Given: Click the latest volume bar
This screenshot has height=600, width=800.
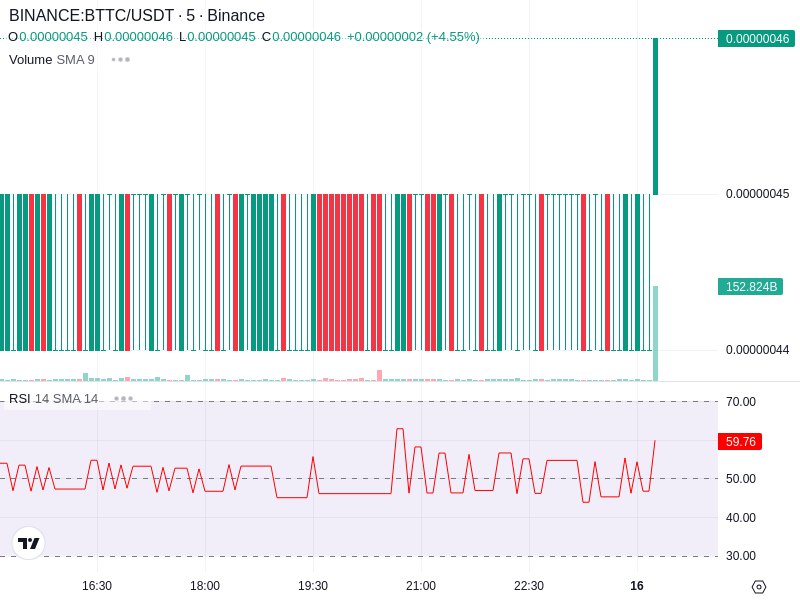Looking at the screenshot, I should 655,333.
